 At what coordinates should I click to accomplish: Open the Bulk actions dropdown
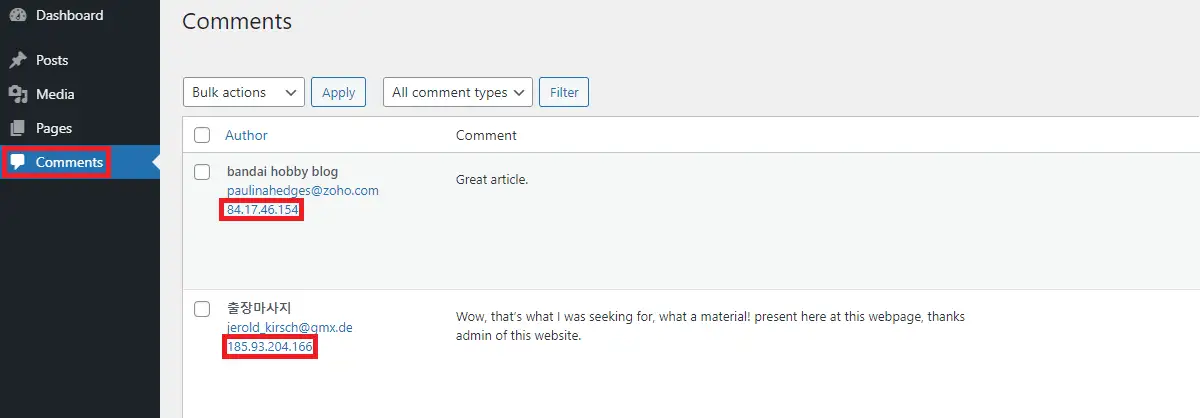coord(244,92)
